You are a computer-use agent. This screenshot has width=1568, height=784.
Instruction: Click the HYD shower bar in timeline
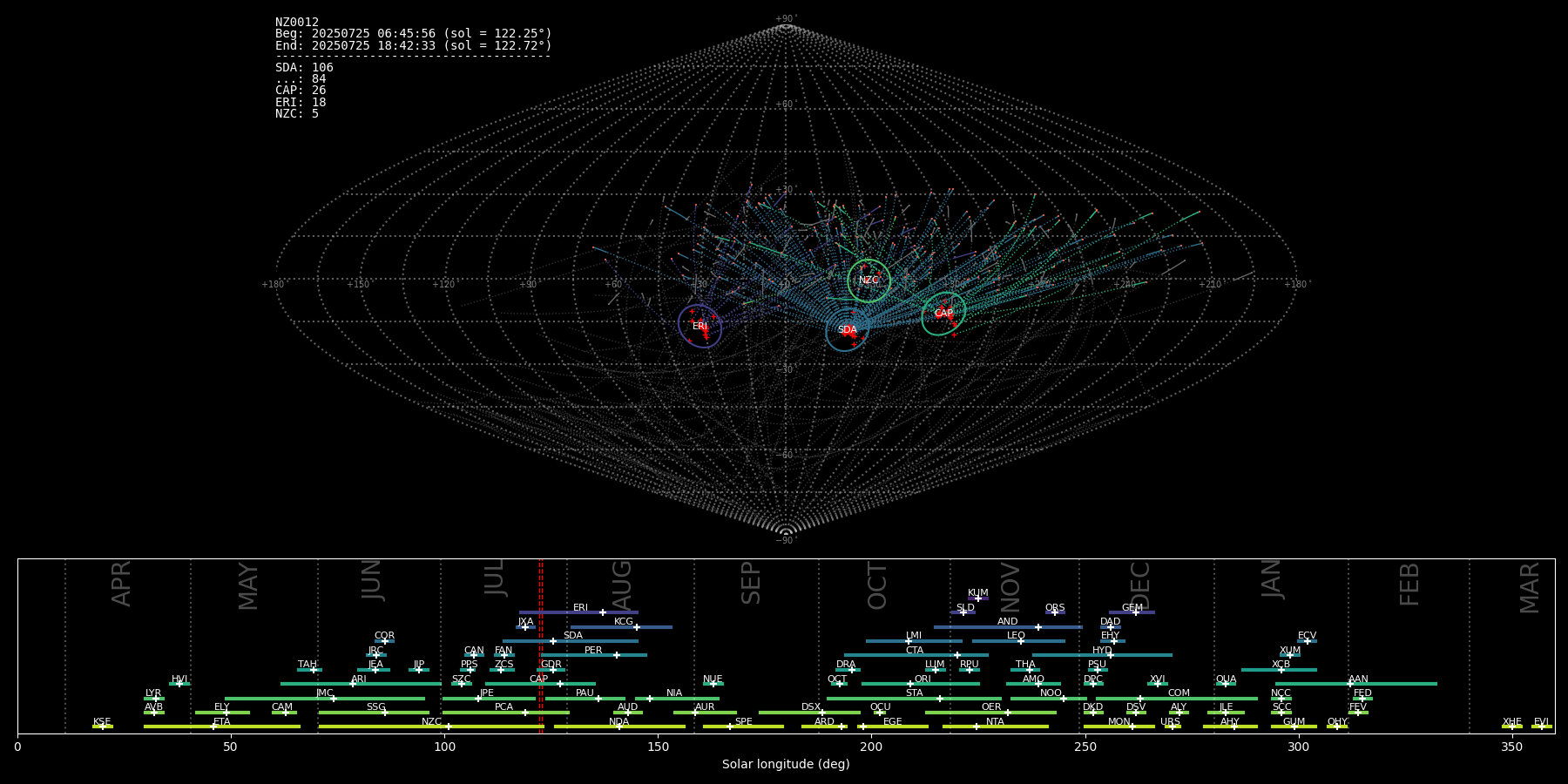[1102, 655]
